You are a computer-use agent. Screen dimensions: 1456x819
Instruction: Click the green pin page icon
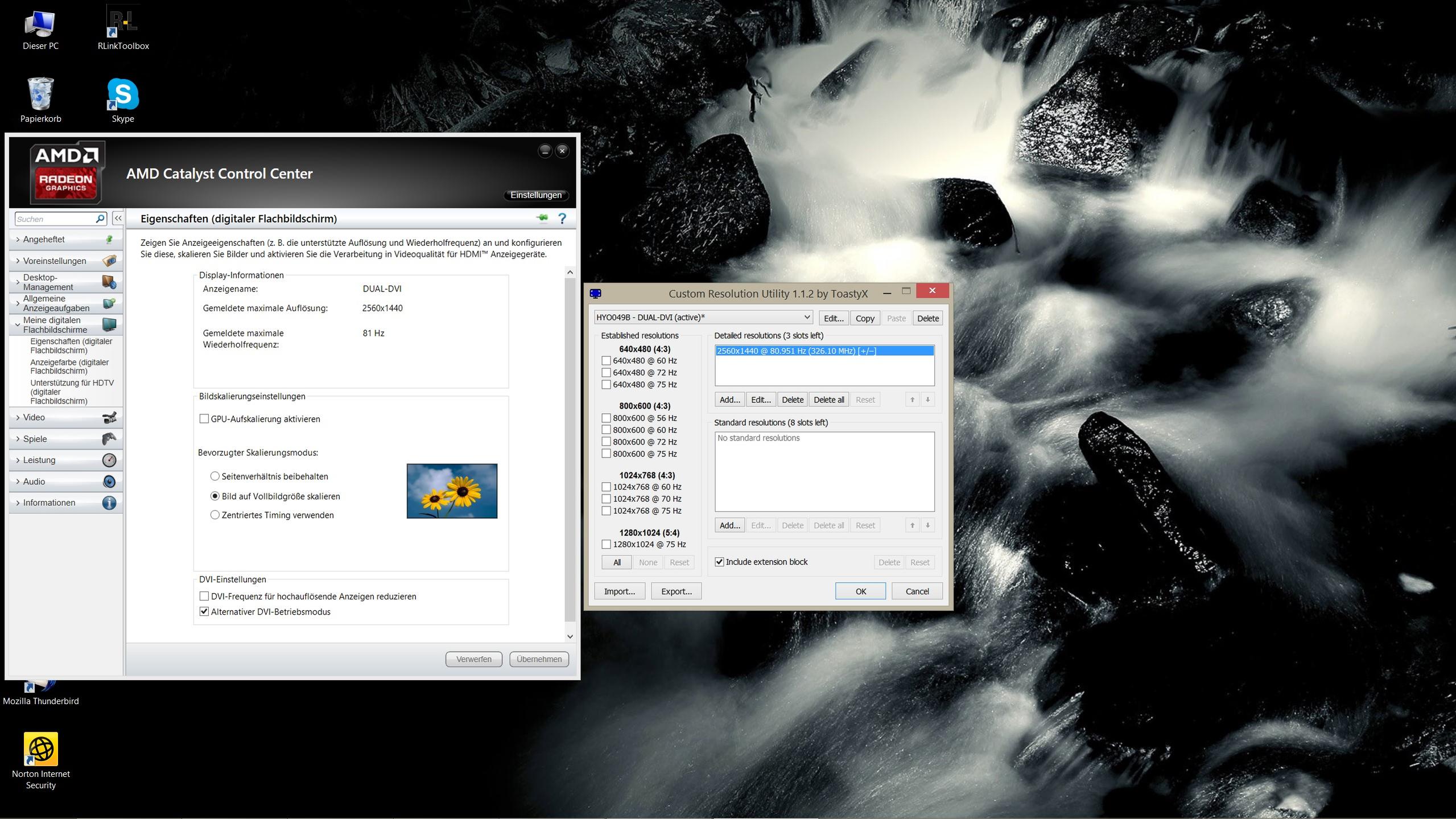click(542, 218)
